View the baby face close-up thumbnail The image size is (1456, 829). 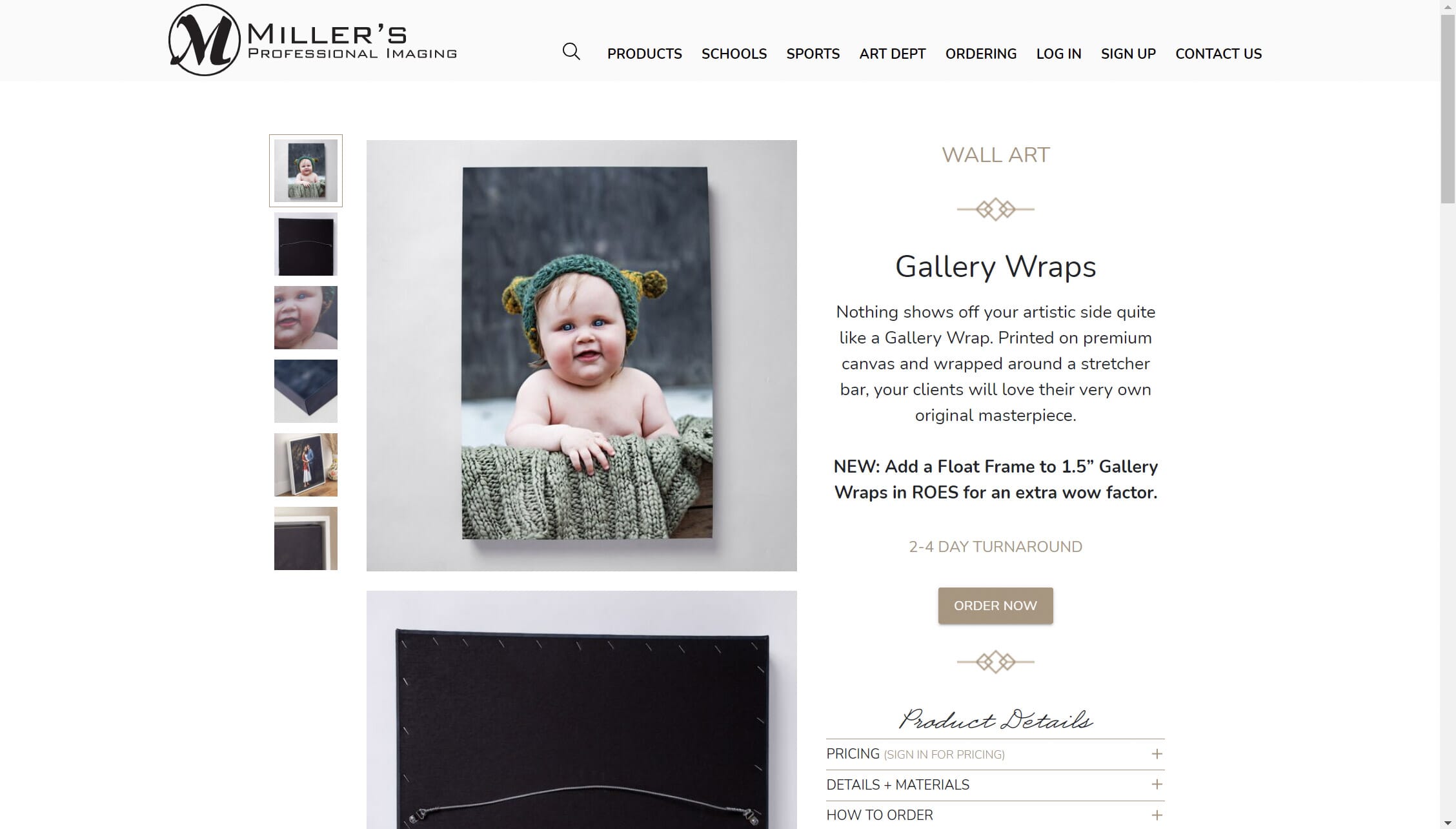click(x=305, y=318)
